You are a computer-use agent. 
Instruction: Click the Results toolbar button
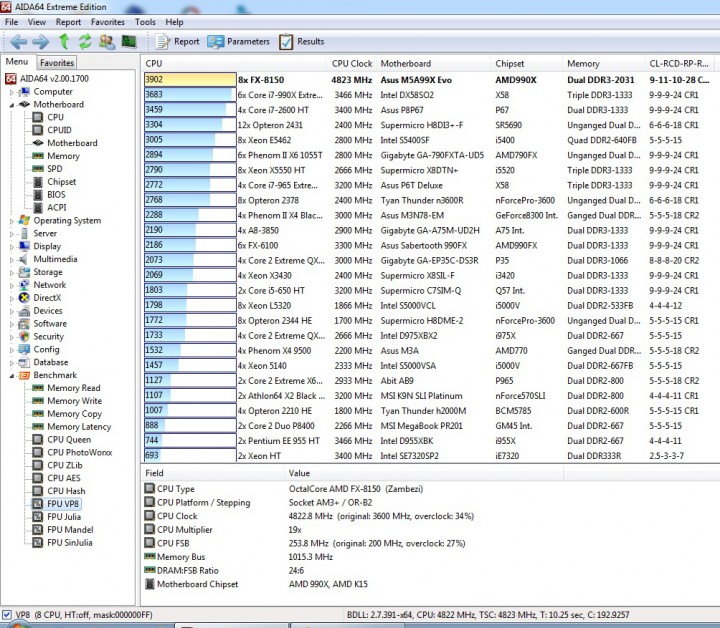coord(301,42)
